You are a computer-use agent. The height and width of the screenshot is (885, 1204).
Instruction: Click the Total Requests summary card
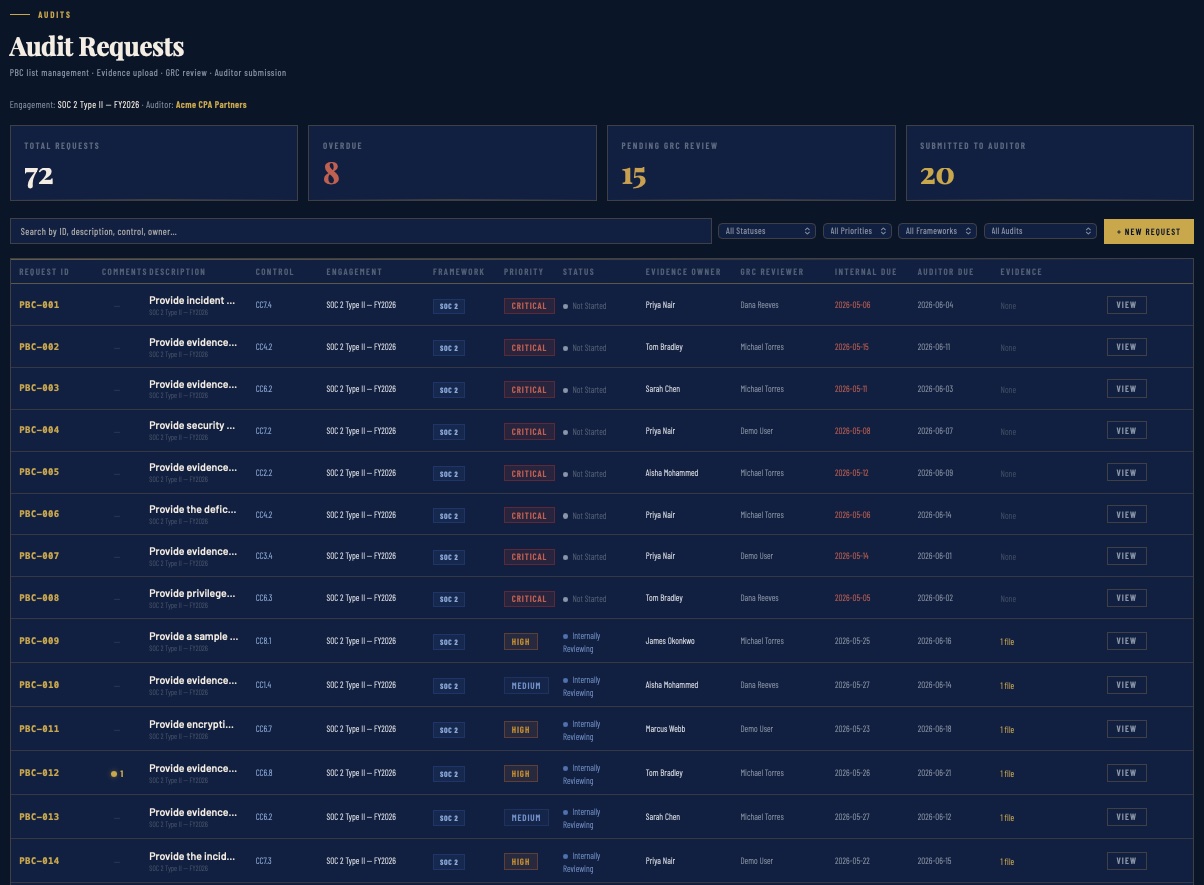pos(154,163)
